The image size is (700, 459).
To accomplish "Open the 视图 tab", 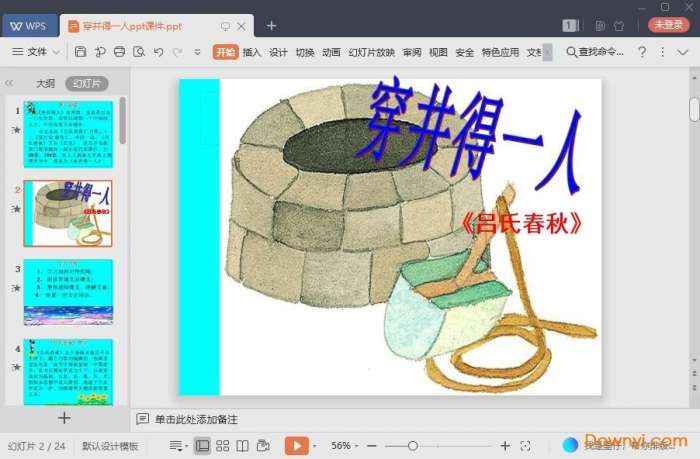I will [438, 52].
